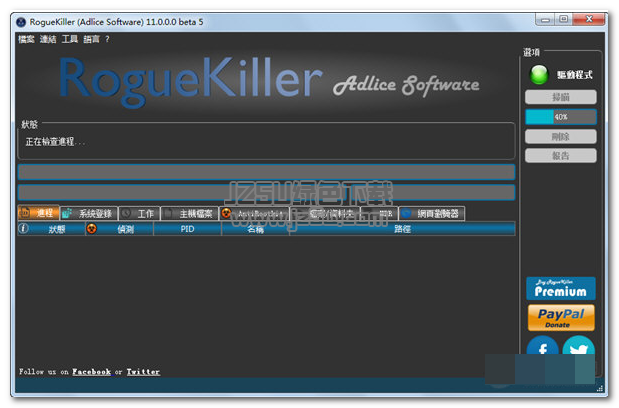
Task: Select the MBR tab
Action: [x=379, y=213]
